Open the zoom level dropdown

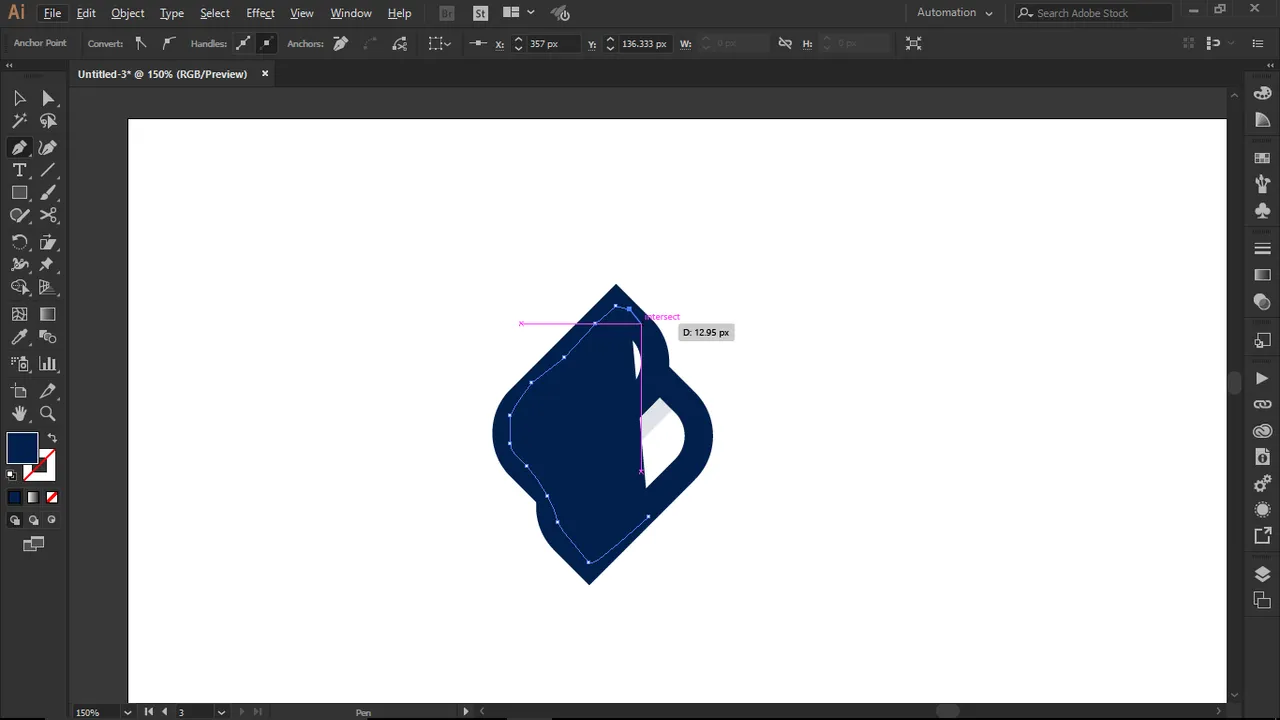point(127,712)
